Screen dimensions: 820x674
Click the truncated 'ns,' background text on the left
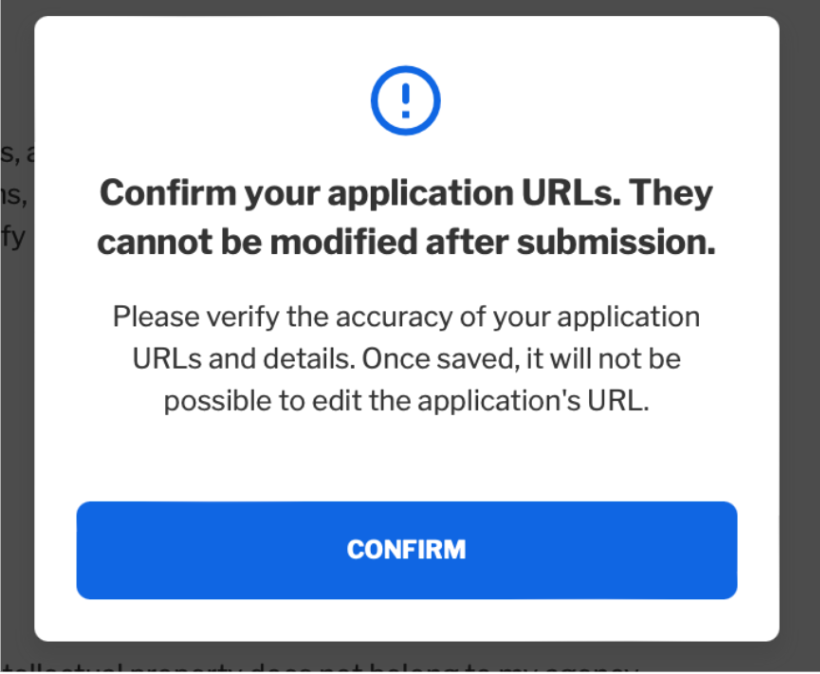pos(14,196)
